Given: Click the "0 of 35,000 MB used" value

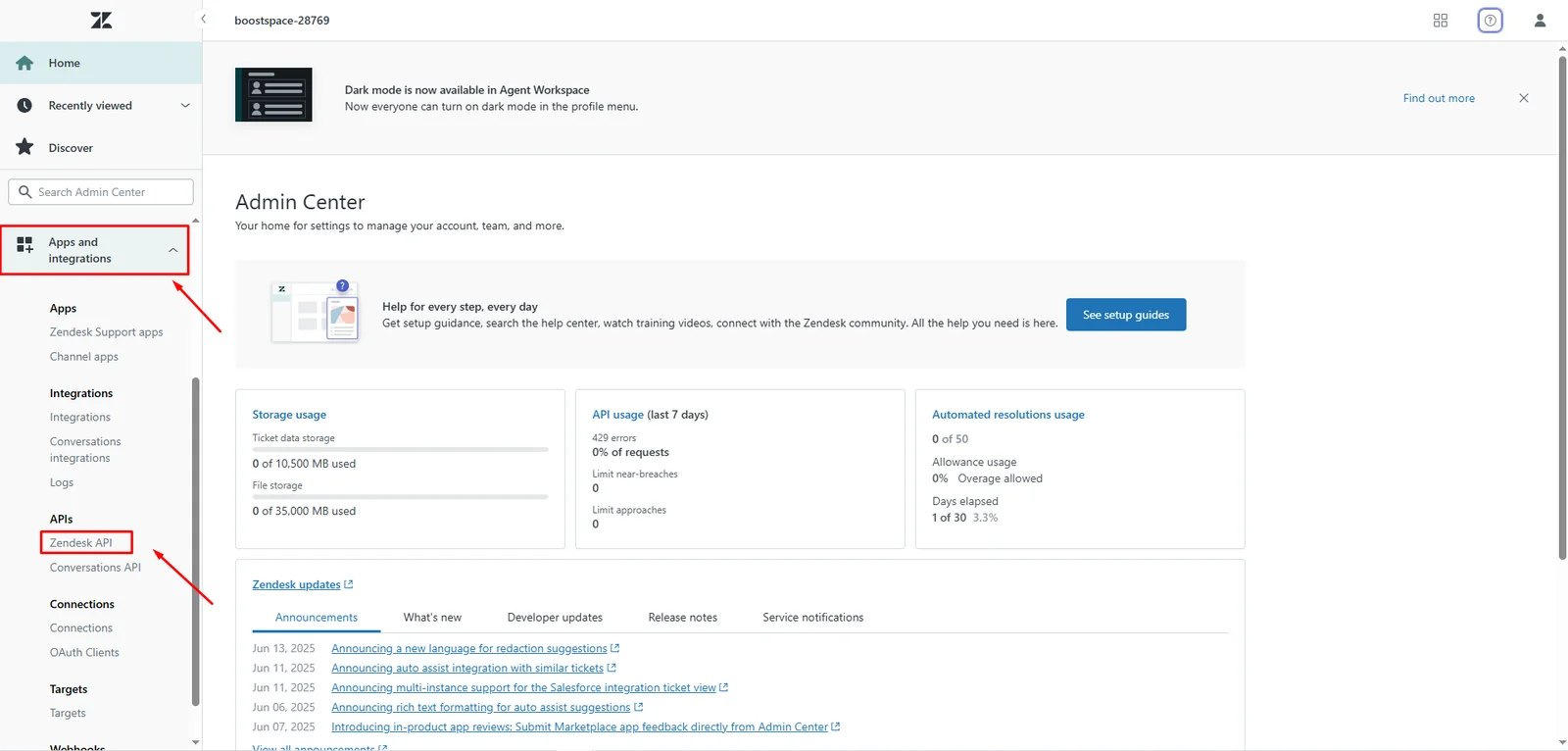Looking at the screenshot, I should click(x=304, y=511).
